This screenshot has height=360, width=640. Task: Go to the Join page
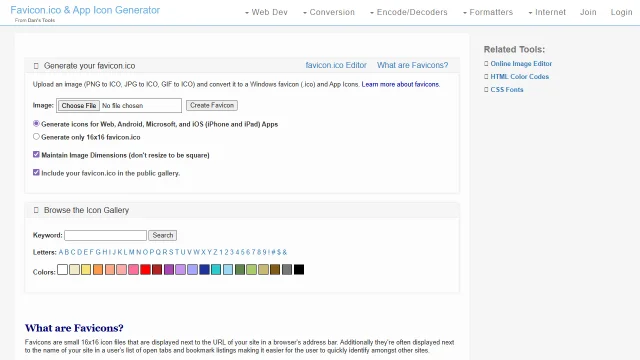click(x=588, y=12)
